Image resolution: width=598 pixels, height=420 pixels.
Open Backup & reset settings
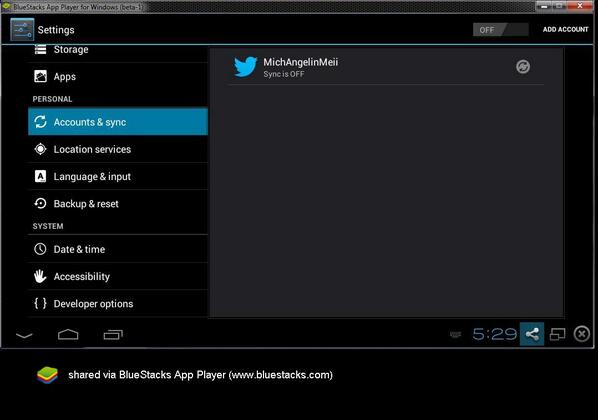coord(118,204)
